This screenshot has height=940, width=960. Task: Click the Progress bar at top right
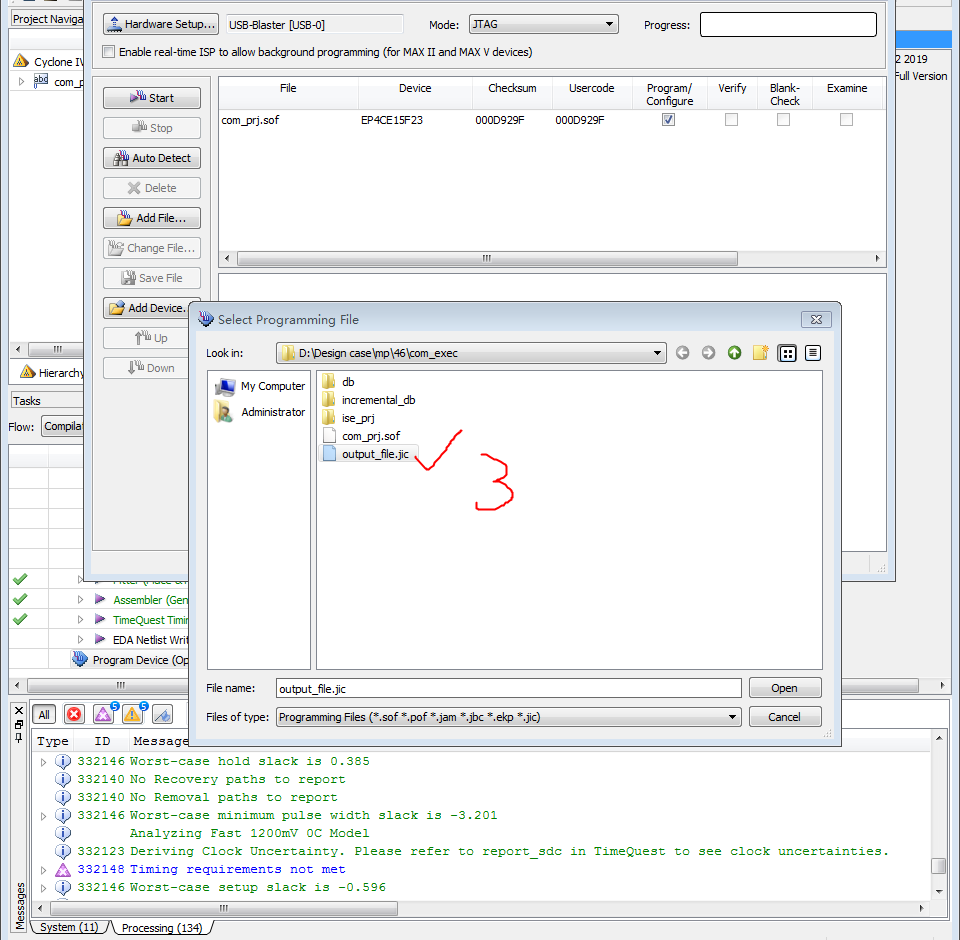[788, 24]
